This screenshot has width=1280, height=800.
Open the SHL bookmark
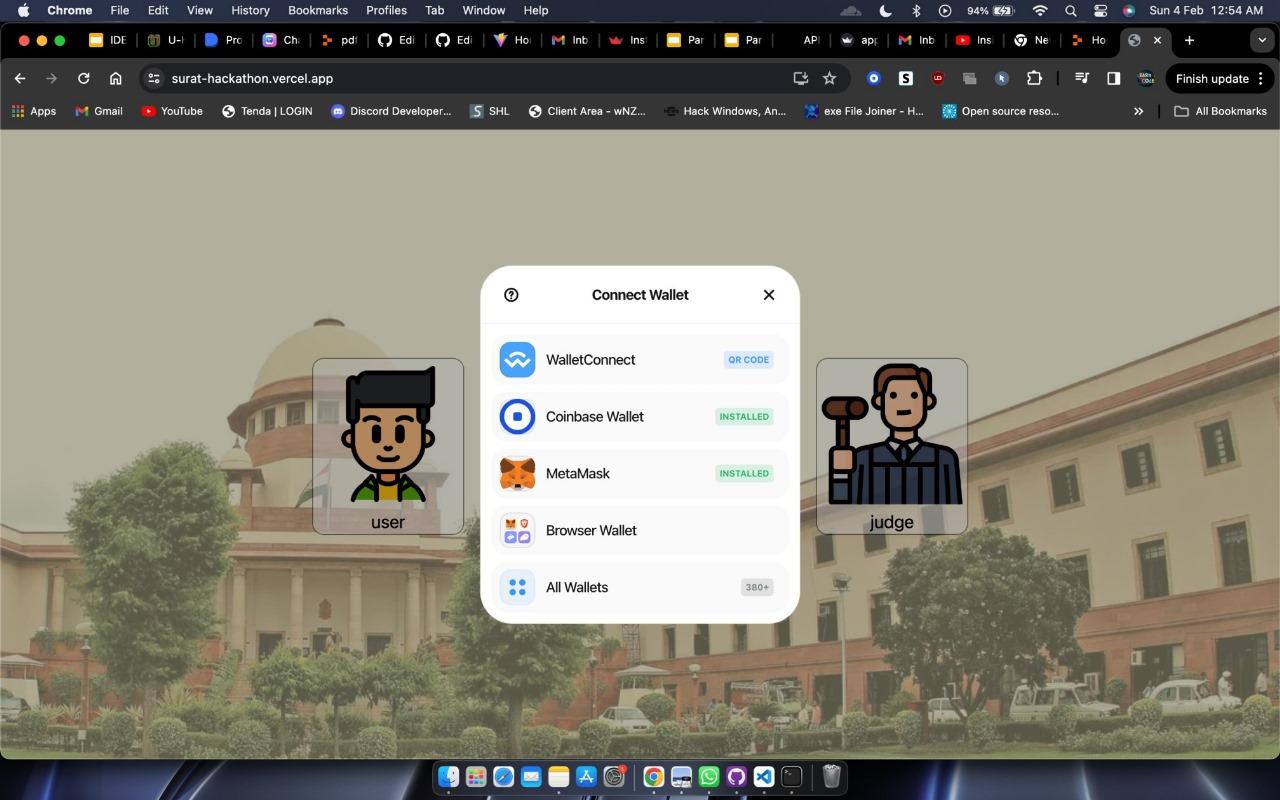(489, 111)
